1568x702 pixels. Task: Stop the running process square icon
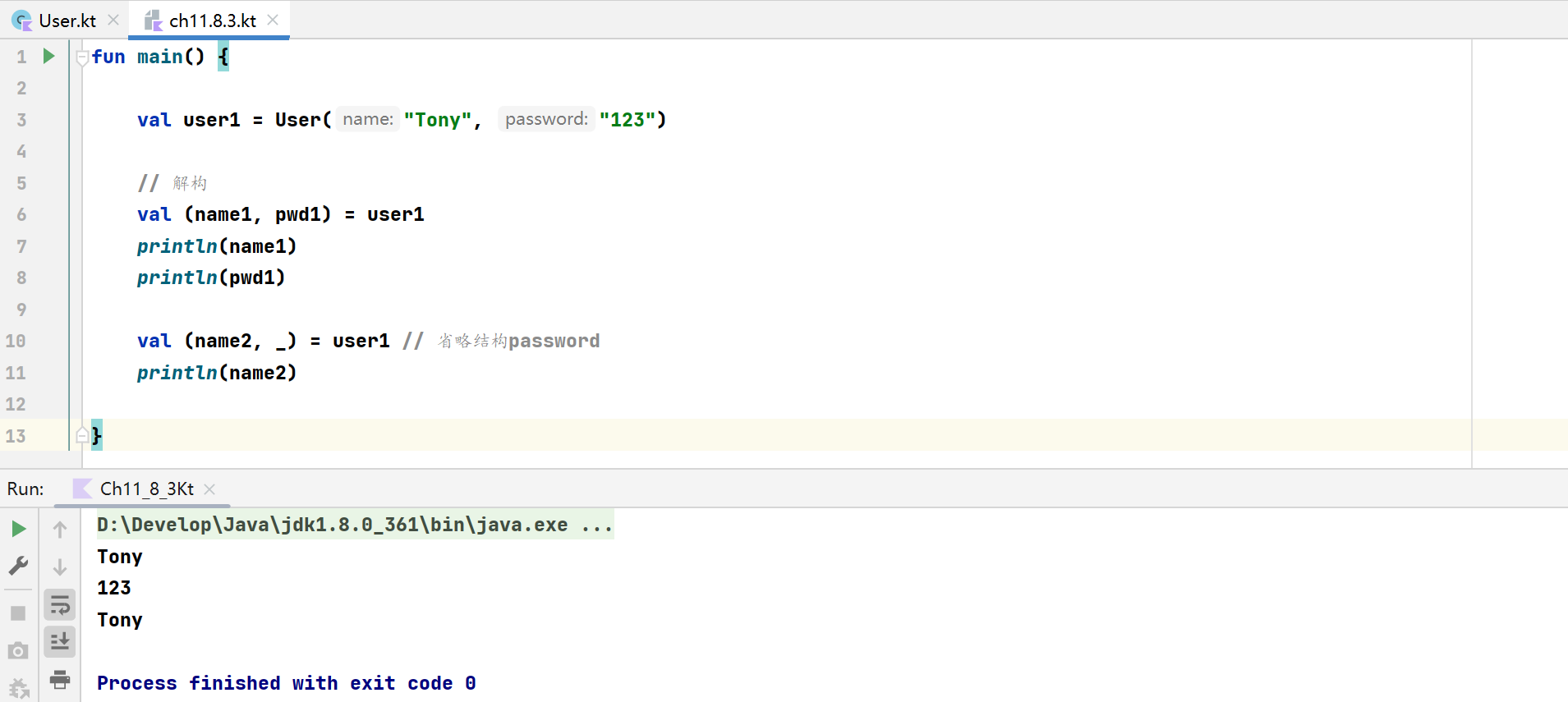pyautogui.click(x=18, y=613)
